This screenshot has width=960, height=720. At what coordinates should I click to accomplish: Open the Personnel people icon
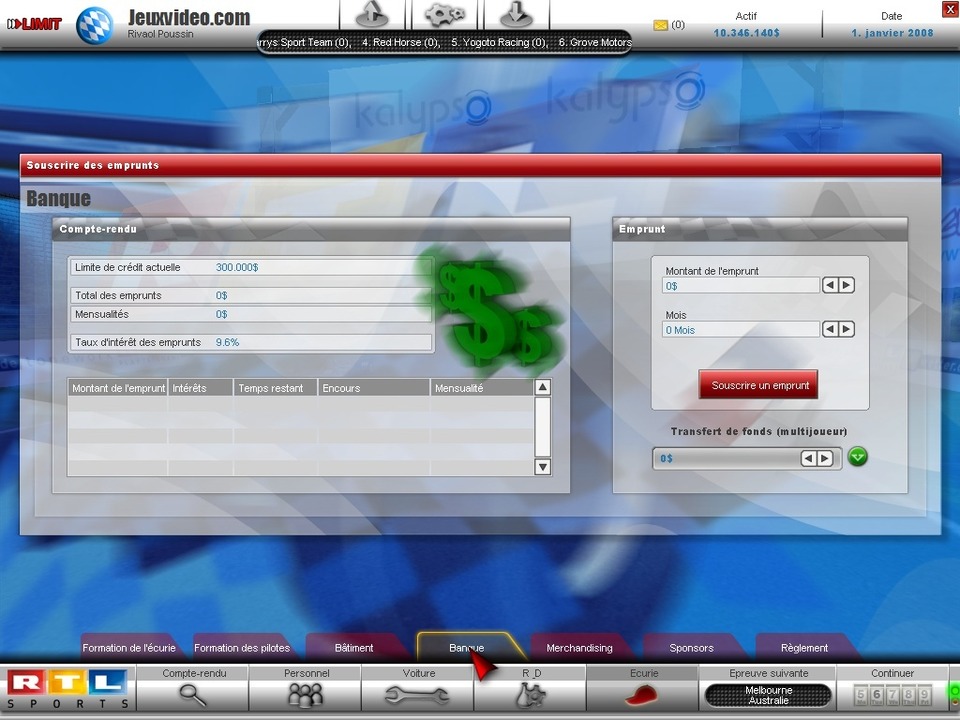click(x=305, y=694)
